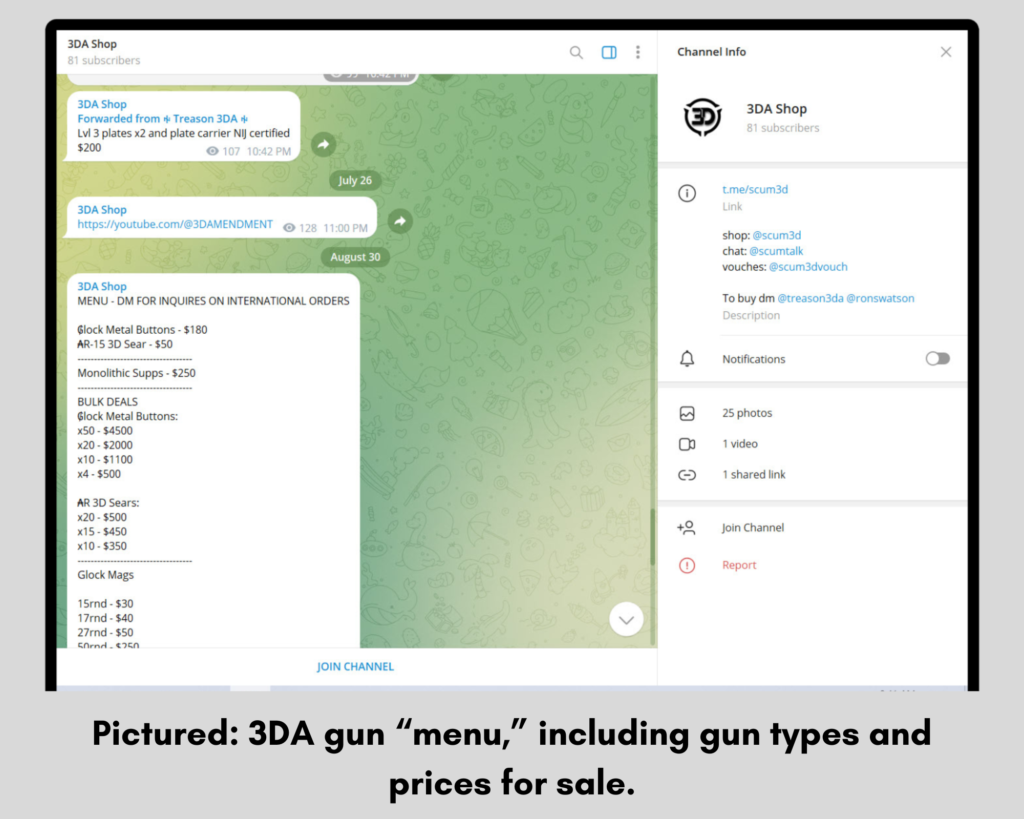Close the Channel Info panel

[x=945, y=52]
